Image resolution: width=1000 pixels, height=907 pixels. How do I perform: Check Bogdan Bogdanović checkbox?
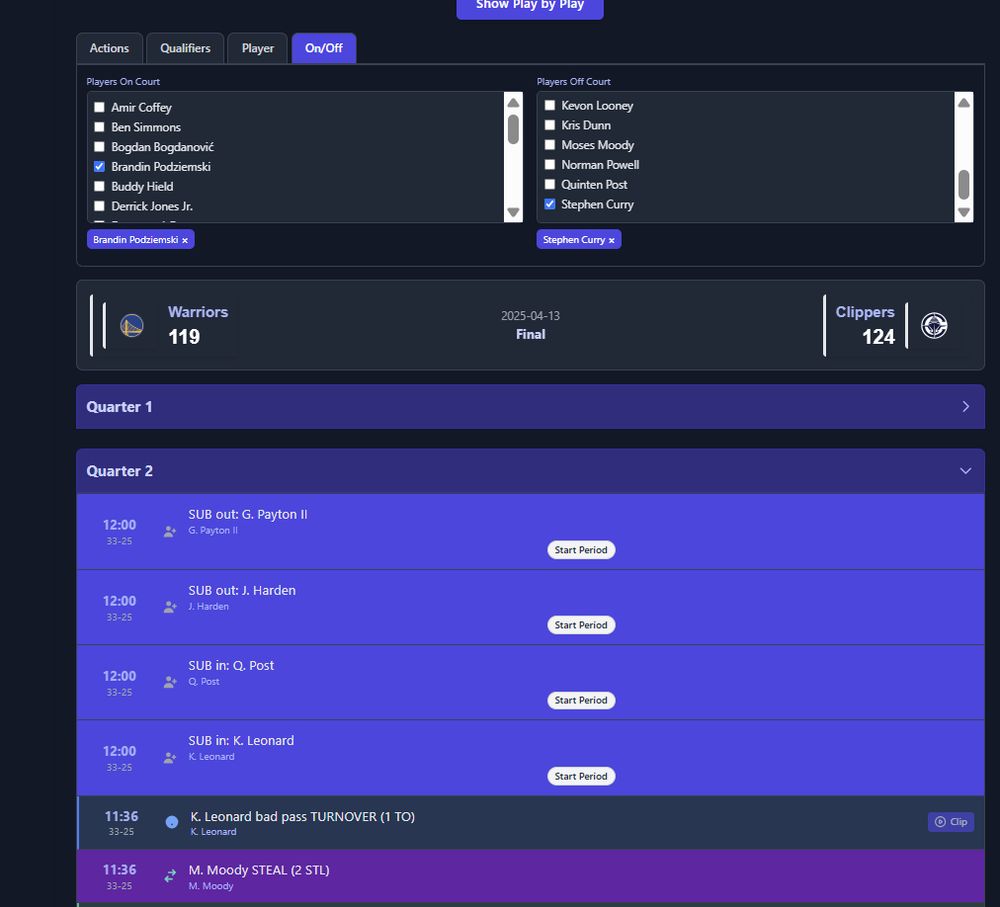pos(99,147)
